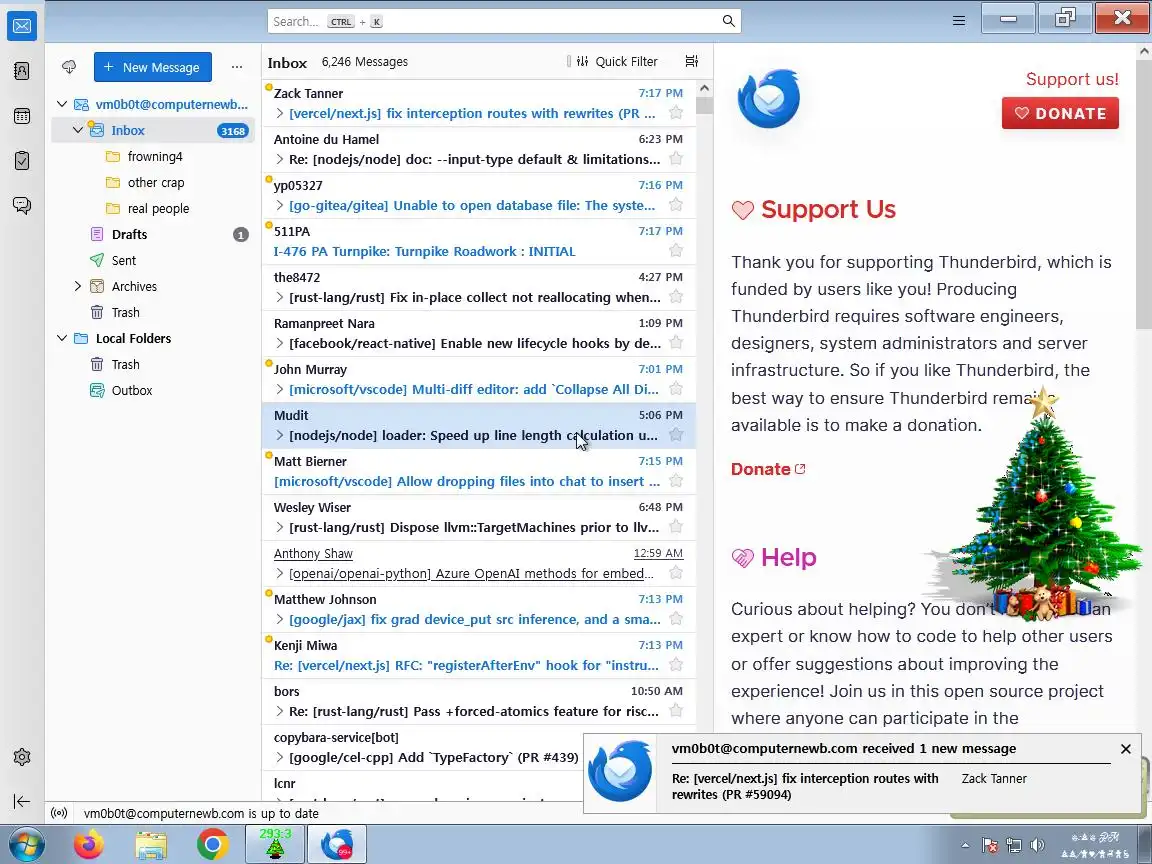1152x864 pixels.
Task: Open the other crap folder
Action: click(x=153, y=182)
